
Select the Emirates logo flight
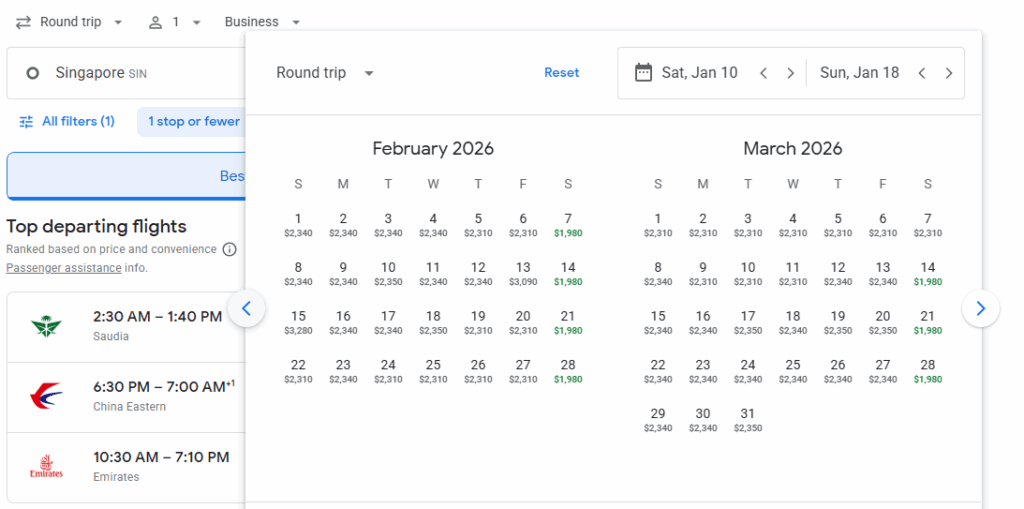pos(47,467)
